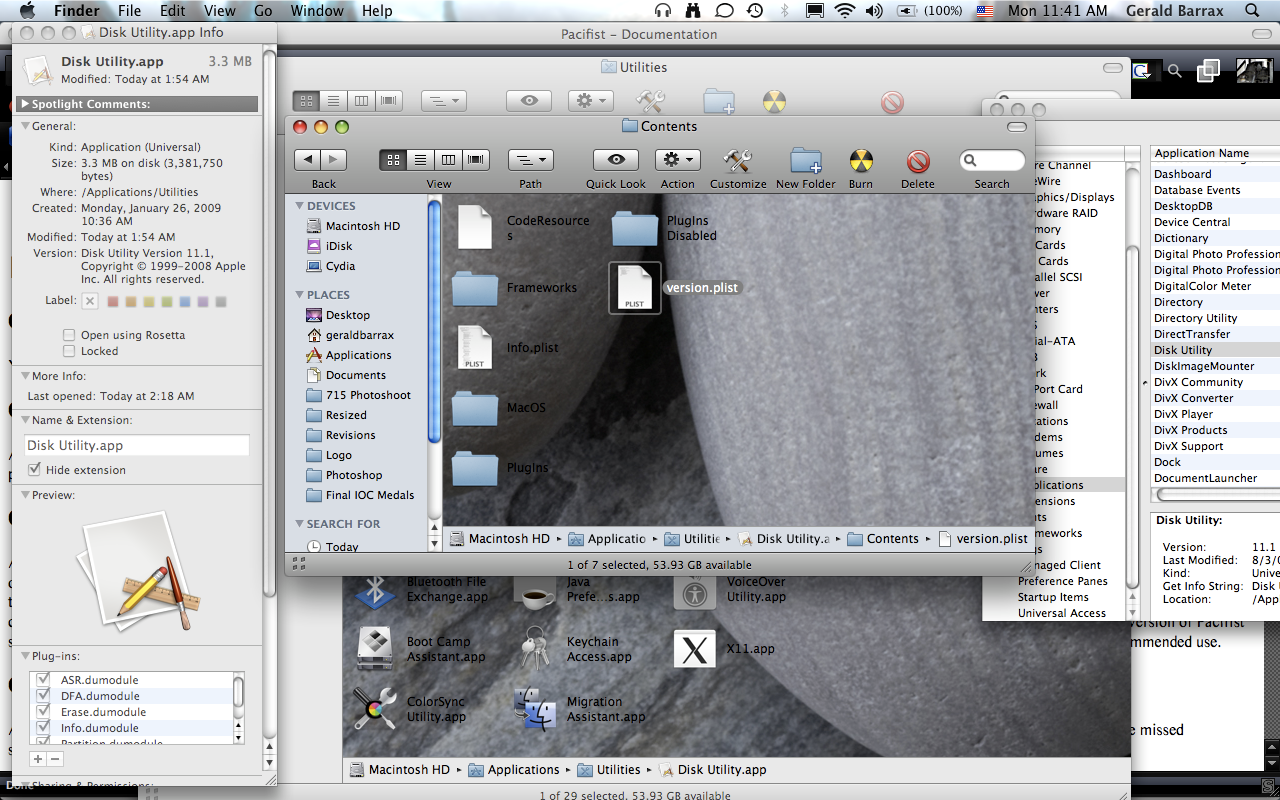
Task: Select the Info.plist file icon
Action: (475, 347)
